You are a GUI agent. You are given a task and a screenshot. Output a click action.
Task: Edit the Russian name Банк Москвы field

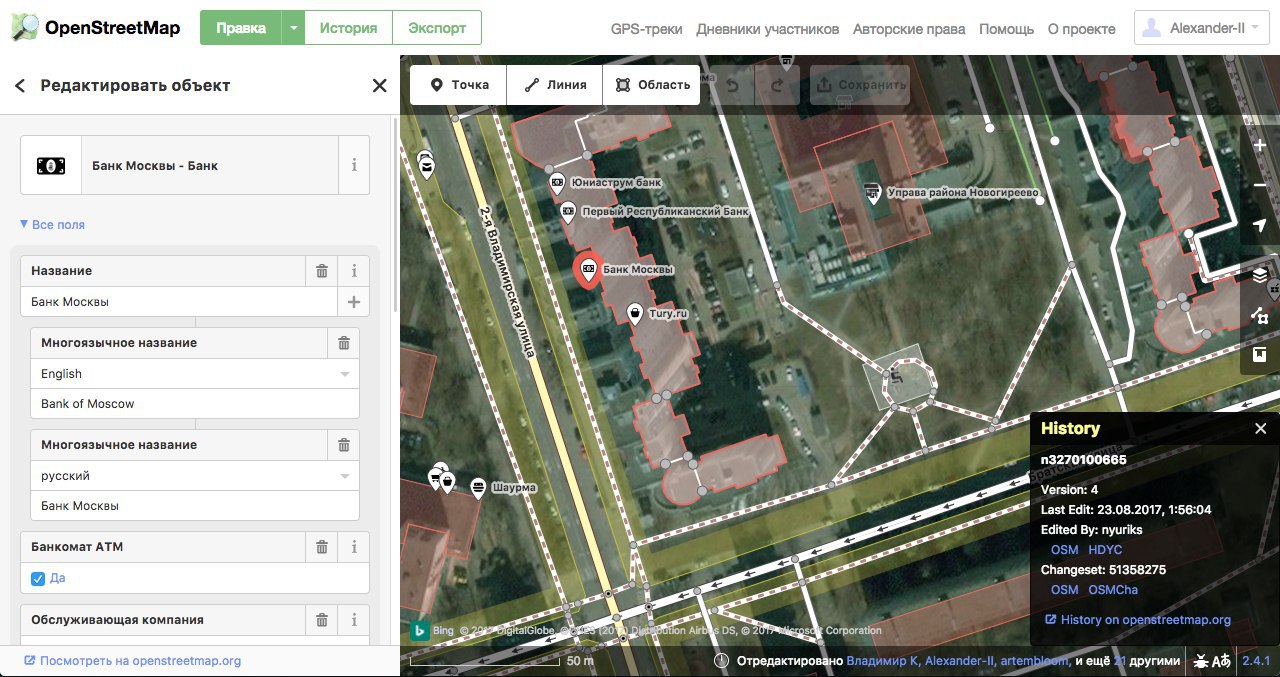pyautogui.click(x=195, y=506)
